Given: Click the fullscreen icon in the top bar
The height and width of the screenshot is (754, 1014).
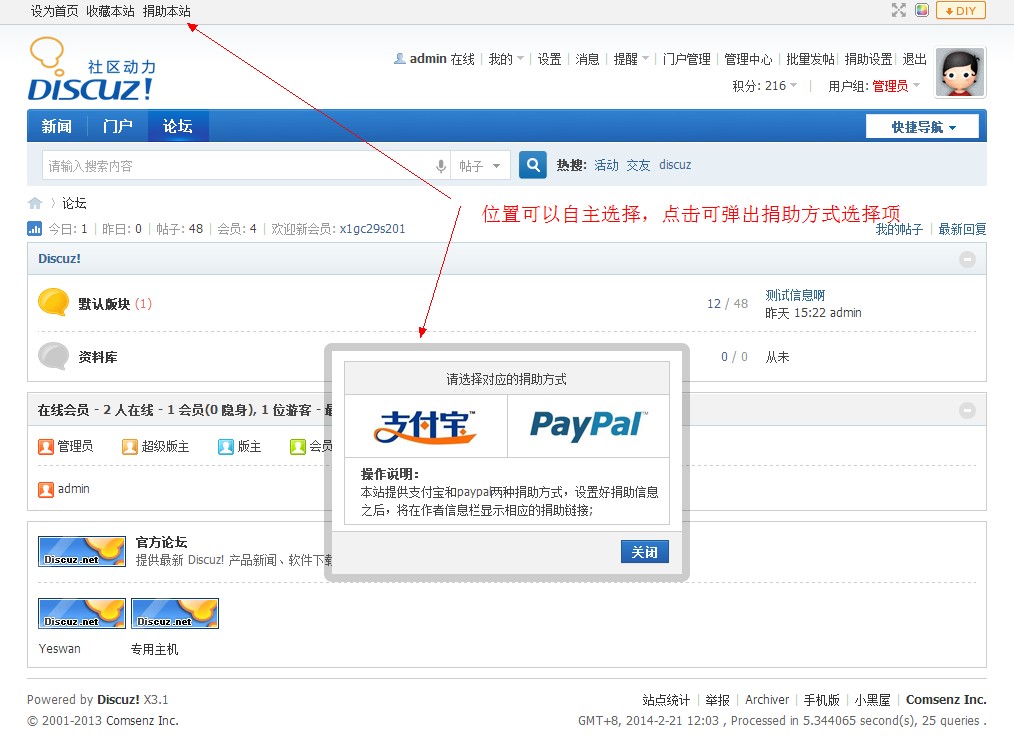Looking at the screenshot, I should pyautogui.click(x=898, y=11).
